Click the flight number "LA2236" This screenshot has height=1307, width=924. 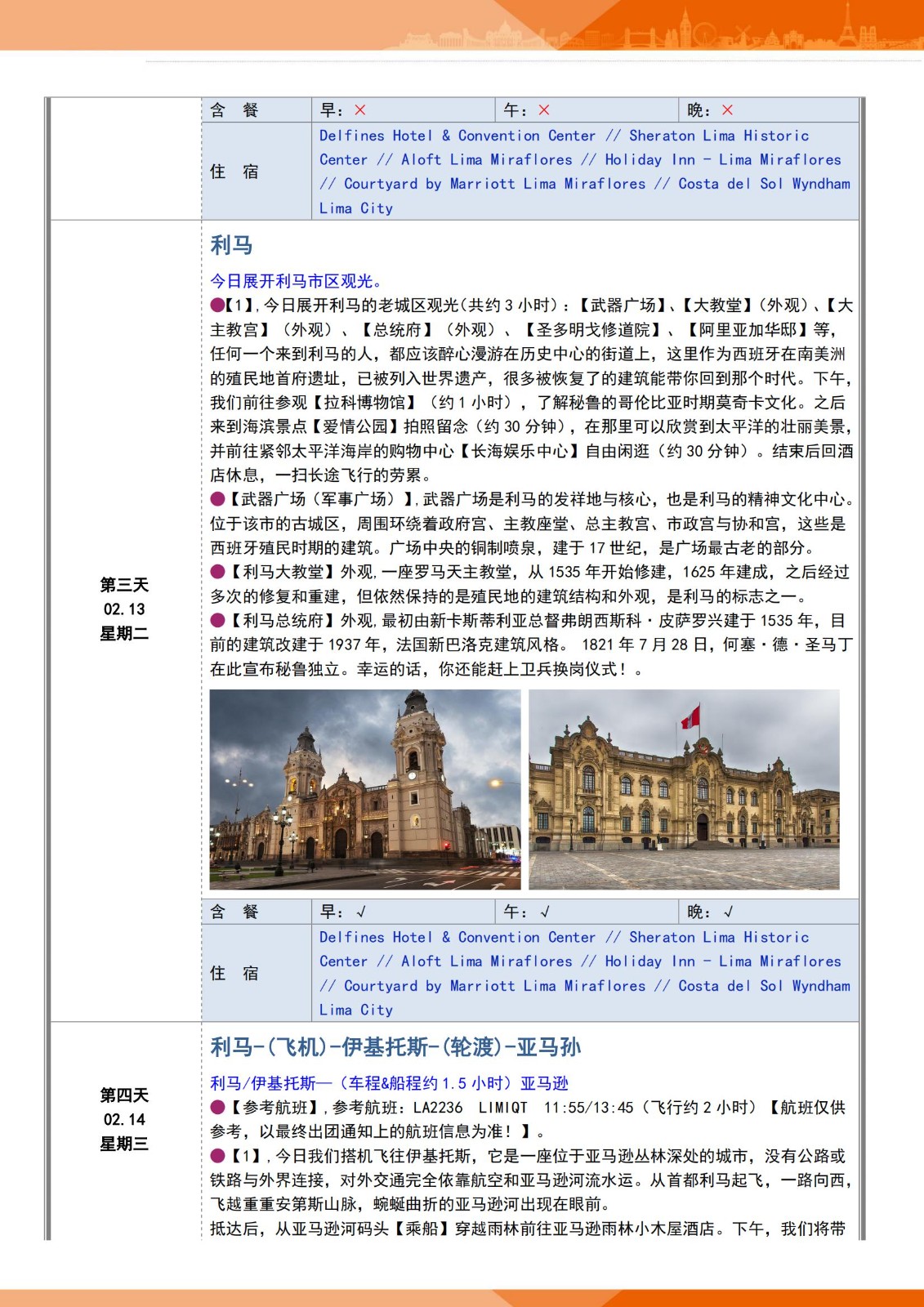point(438,1108)
